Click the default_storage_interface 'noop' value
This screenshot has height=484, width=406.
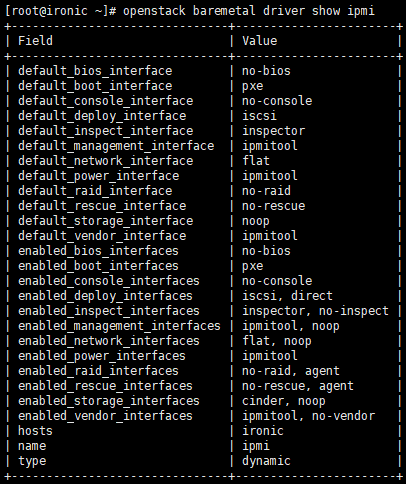coord(256,221)
